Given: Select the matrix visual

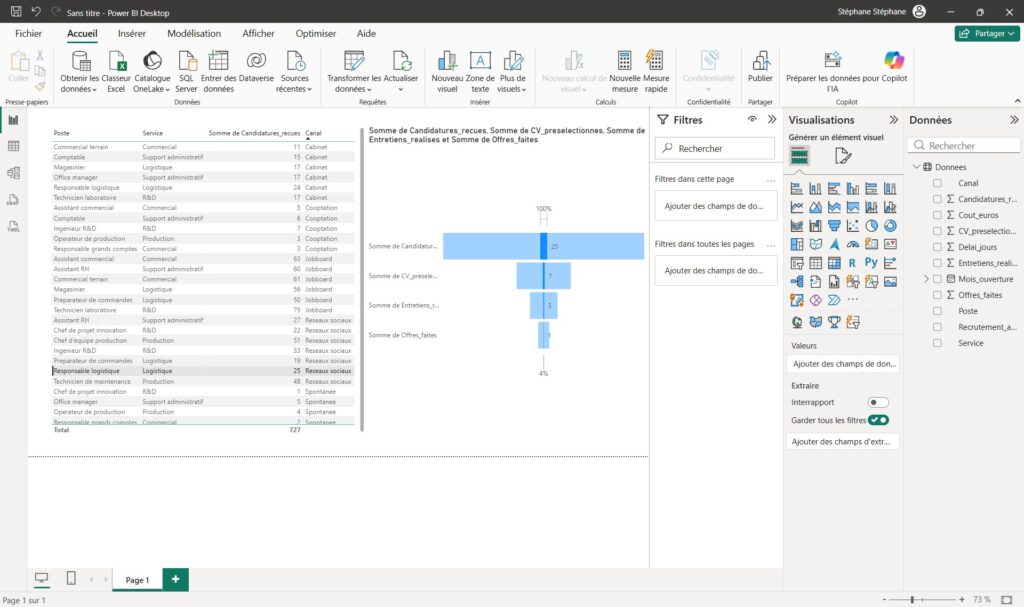Looking at the screenshot, I should [x=834, y=263].
